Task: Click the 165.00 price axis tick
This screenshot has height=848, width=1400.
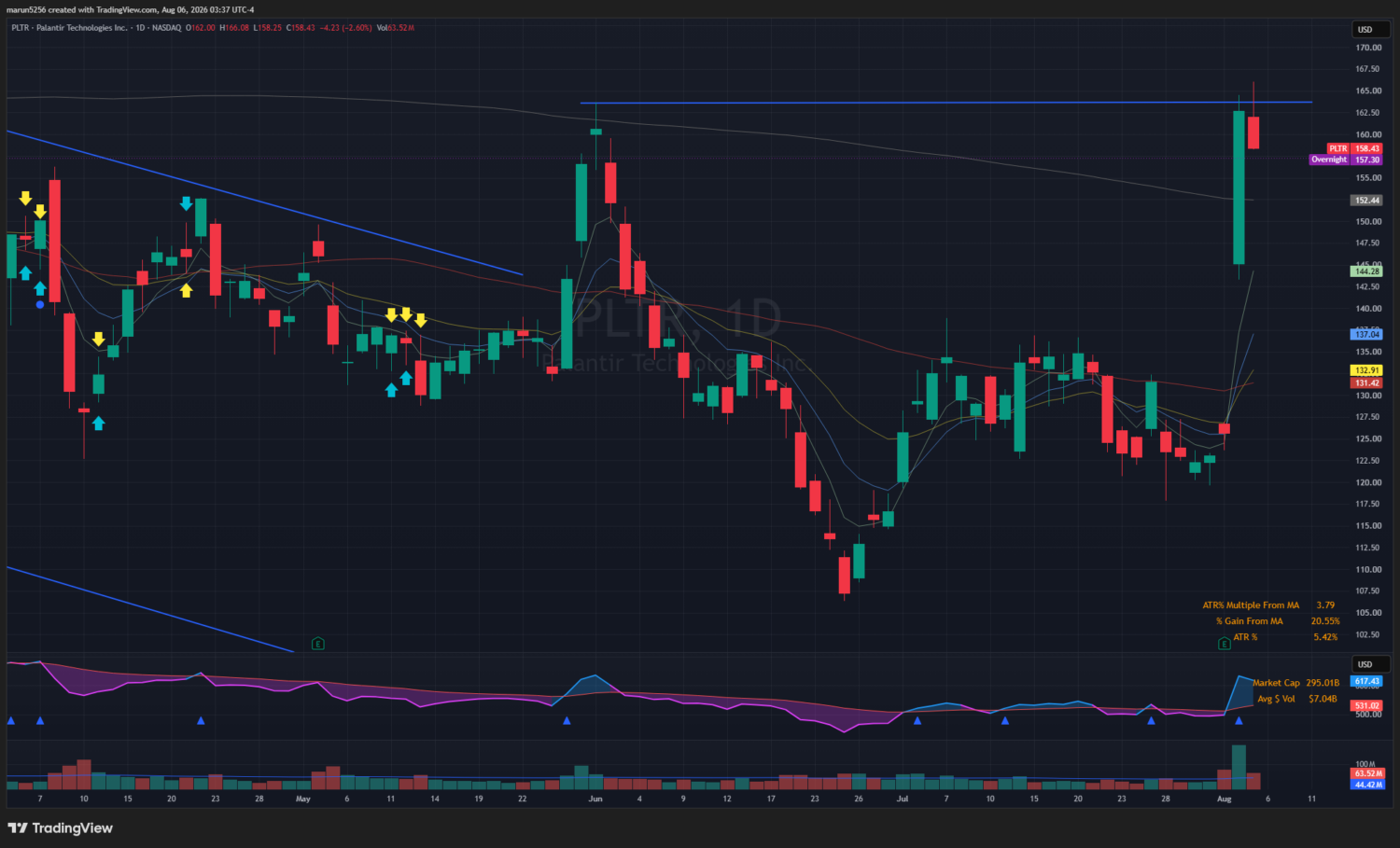Action: point(1368,91)
